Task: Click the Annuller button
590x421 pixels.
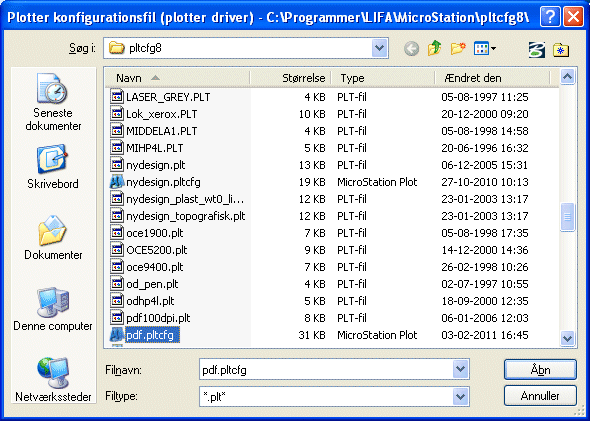Action: [x=540, y=396]
